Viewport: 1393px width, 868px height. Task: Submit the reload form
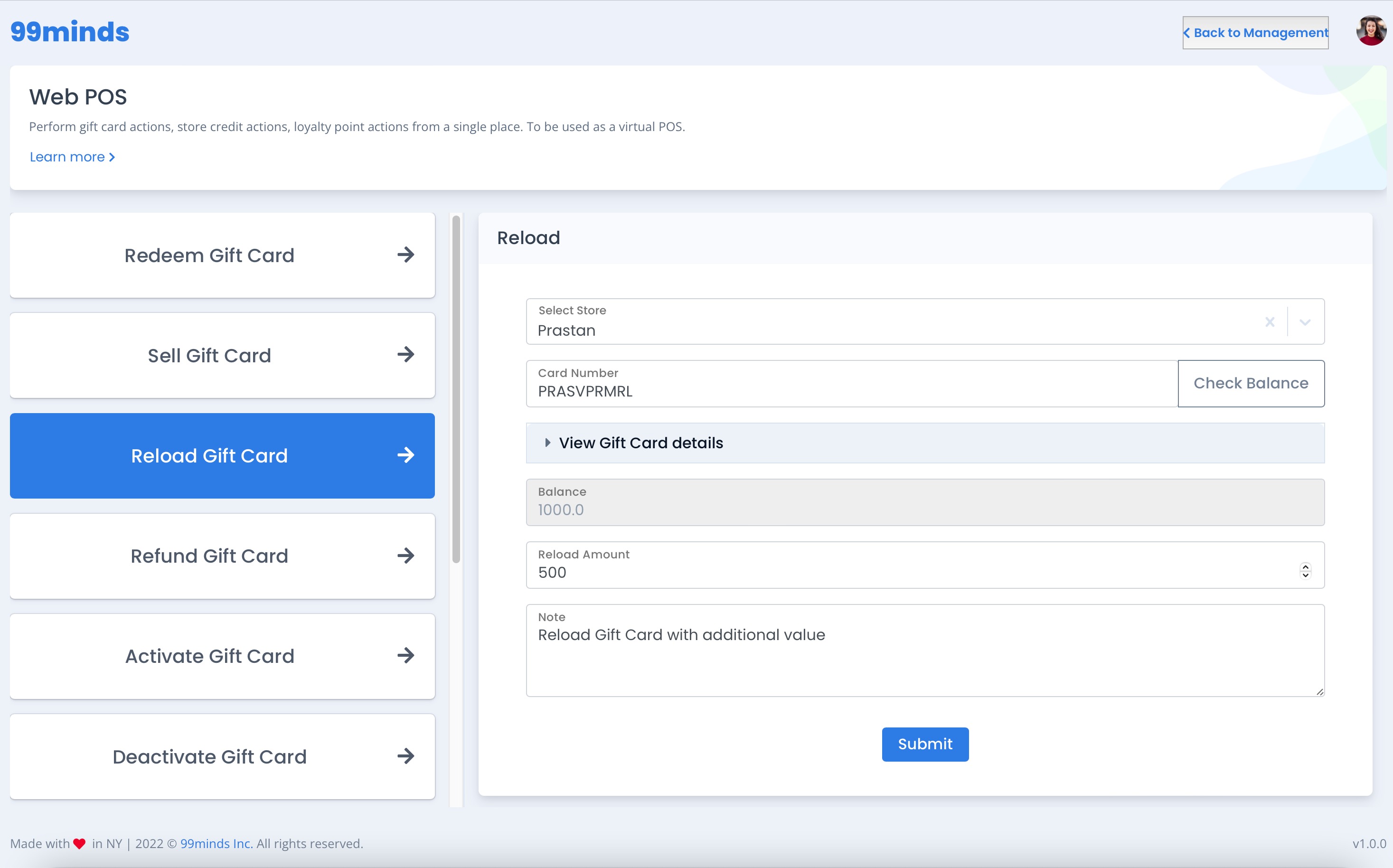coord(925,745)
